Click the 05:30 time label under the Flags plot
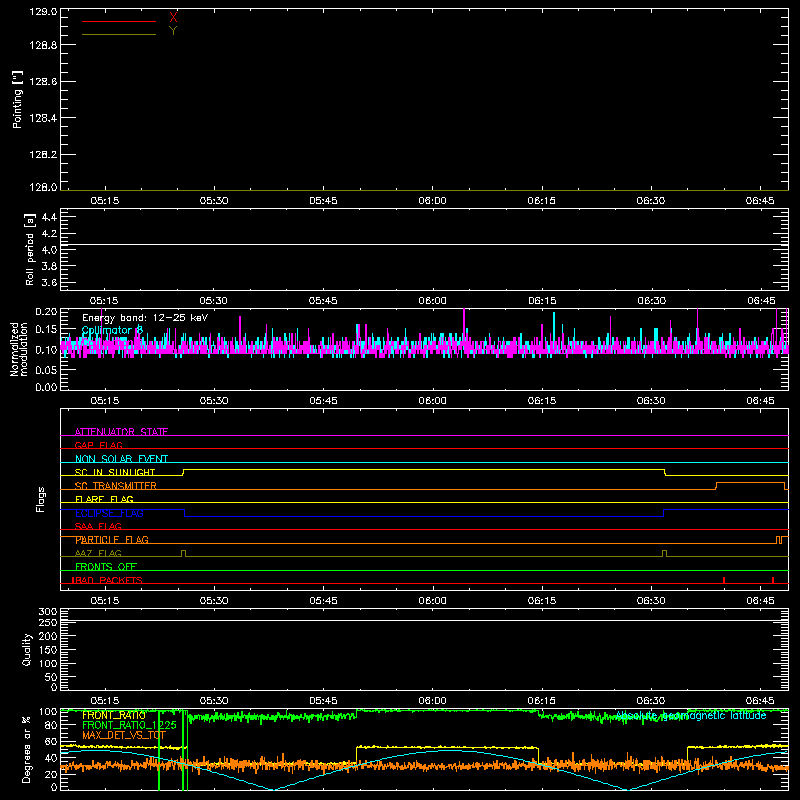This screenshot has width=800, height=800. pos(214,601)
